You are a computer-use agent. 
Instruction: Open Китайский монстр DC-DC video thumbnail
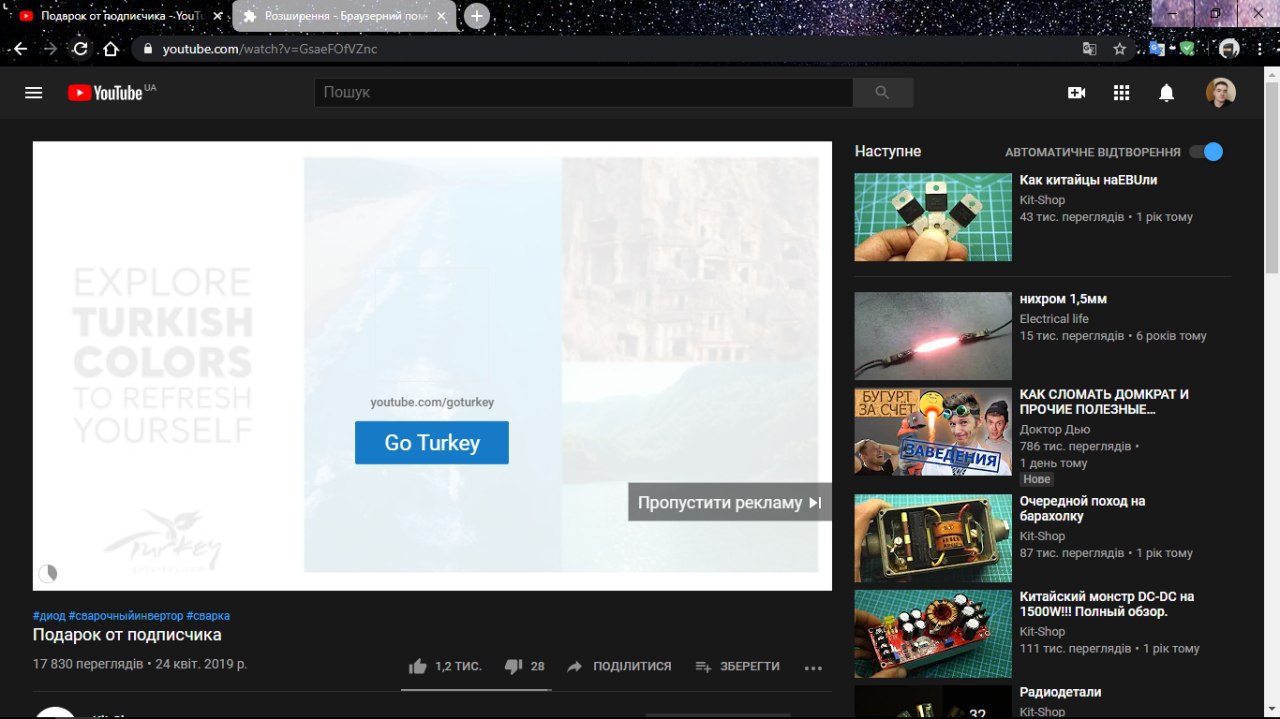pyautogui.click(x=933, y=634)
